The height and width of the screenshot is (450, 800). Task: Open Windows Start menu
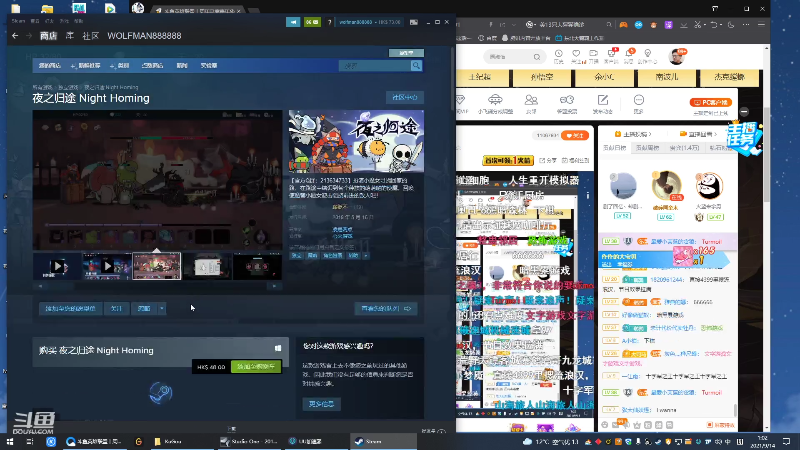pyautogui.click(x=10, y=441)
